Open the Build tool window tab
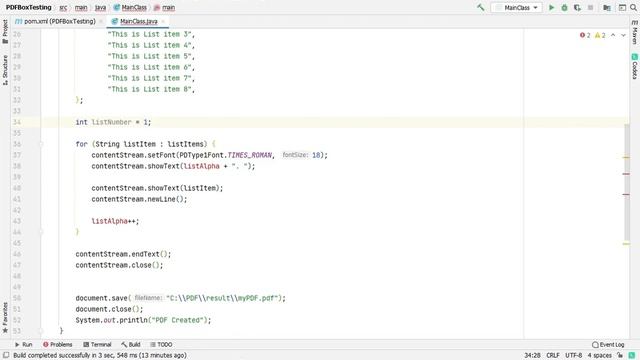This screenshot has width=640, height=360. (x=131, y=344)
